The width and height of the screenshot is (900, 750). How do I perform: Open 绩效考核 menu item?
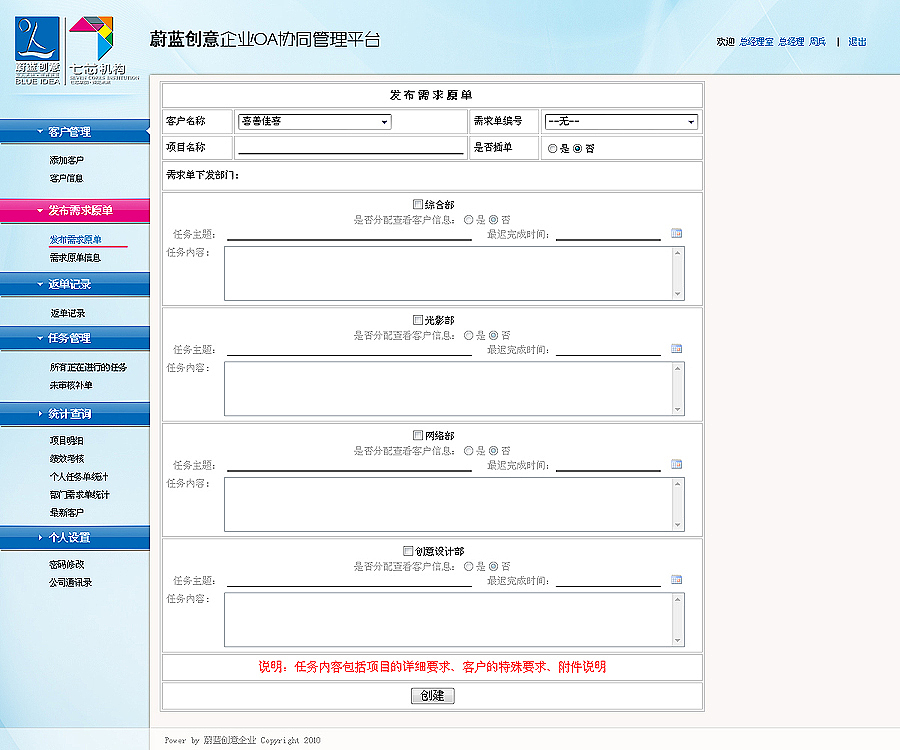[67, 458]
